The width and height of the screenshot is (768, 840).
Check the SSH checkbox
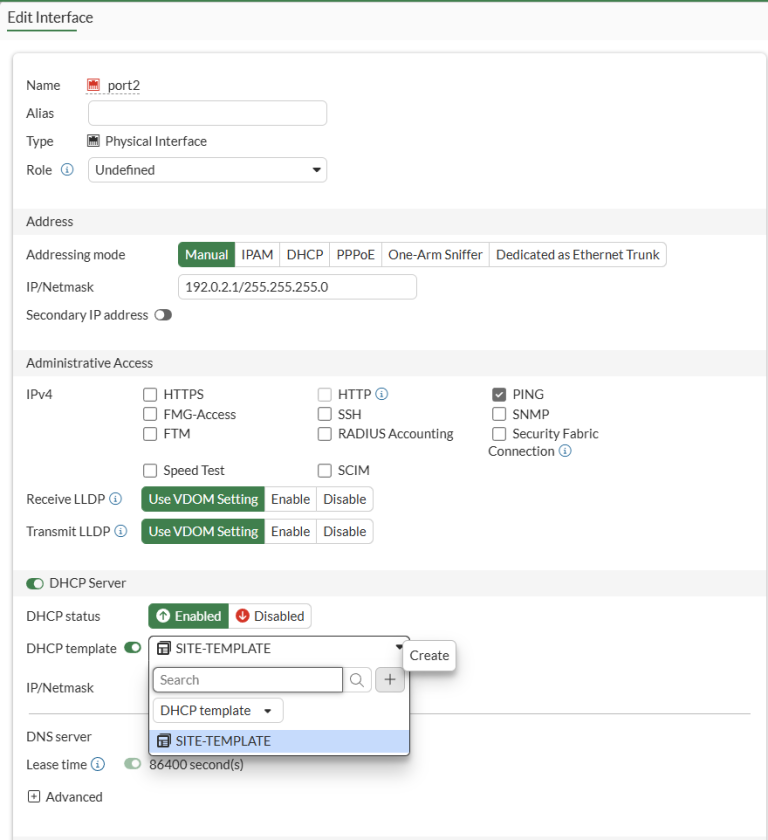tap(325, 414)
